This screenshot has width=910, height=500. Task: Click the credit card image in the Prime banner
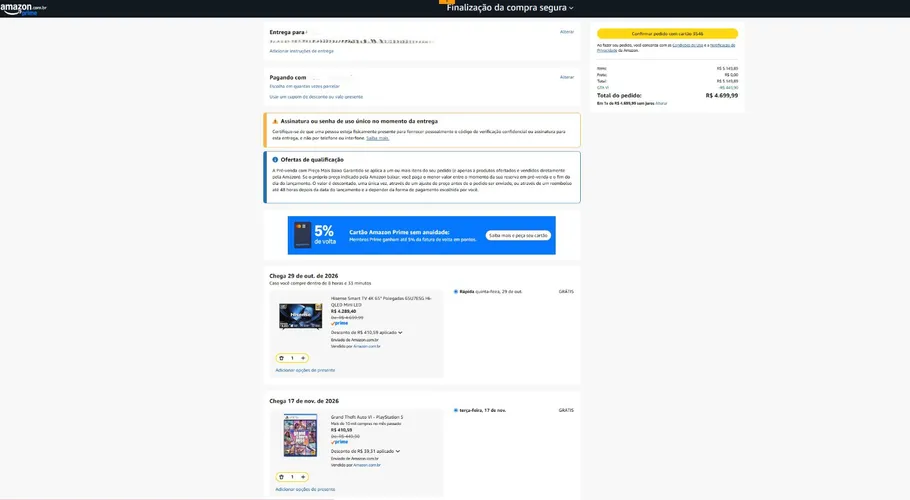(302, 235)
